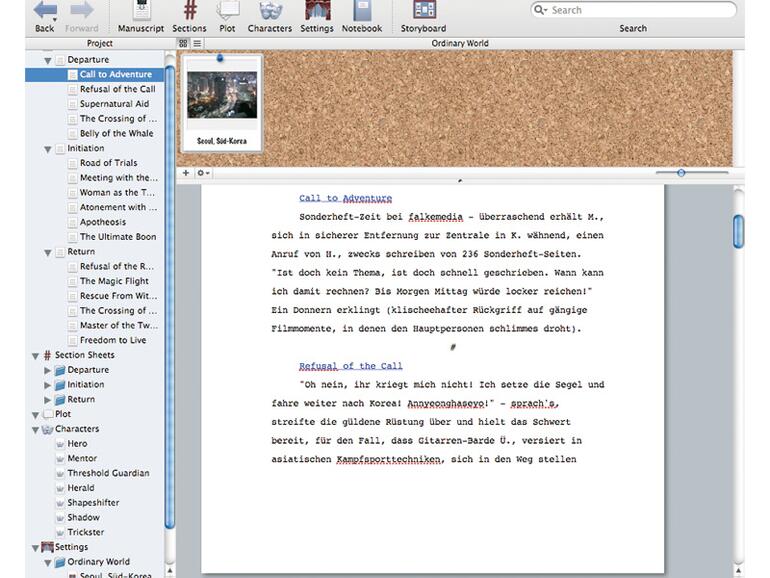
Task: Open the gear action dropdown menu
Action: 202,173
